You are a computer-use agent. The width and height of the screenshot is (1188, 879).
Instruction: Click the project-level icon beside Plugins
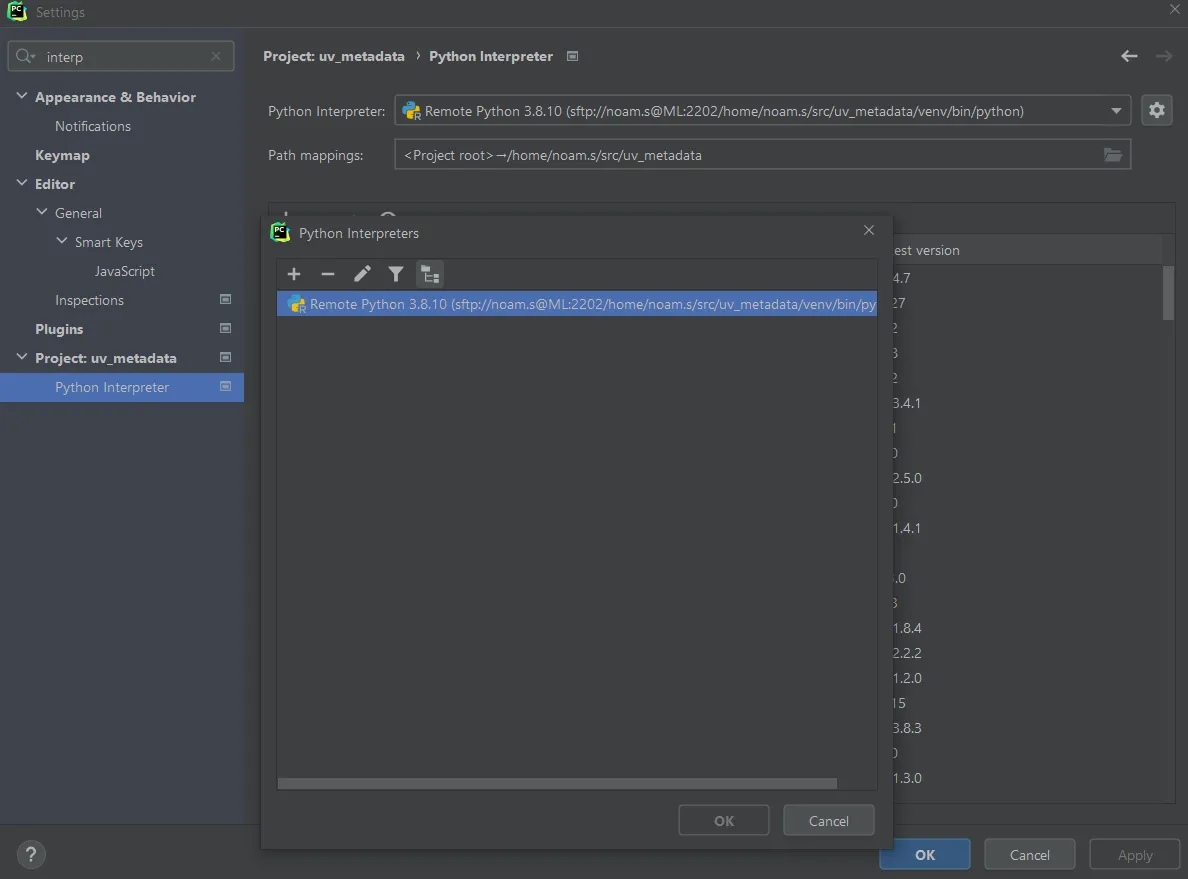(x=225, y=328)
